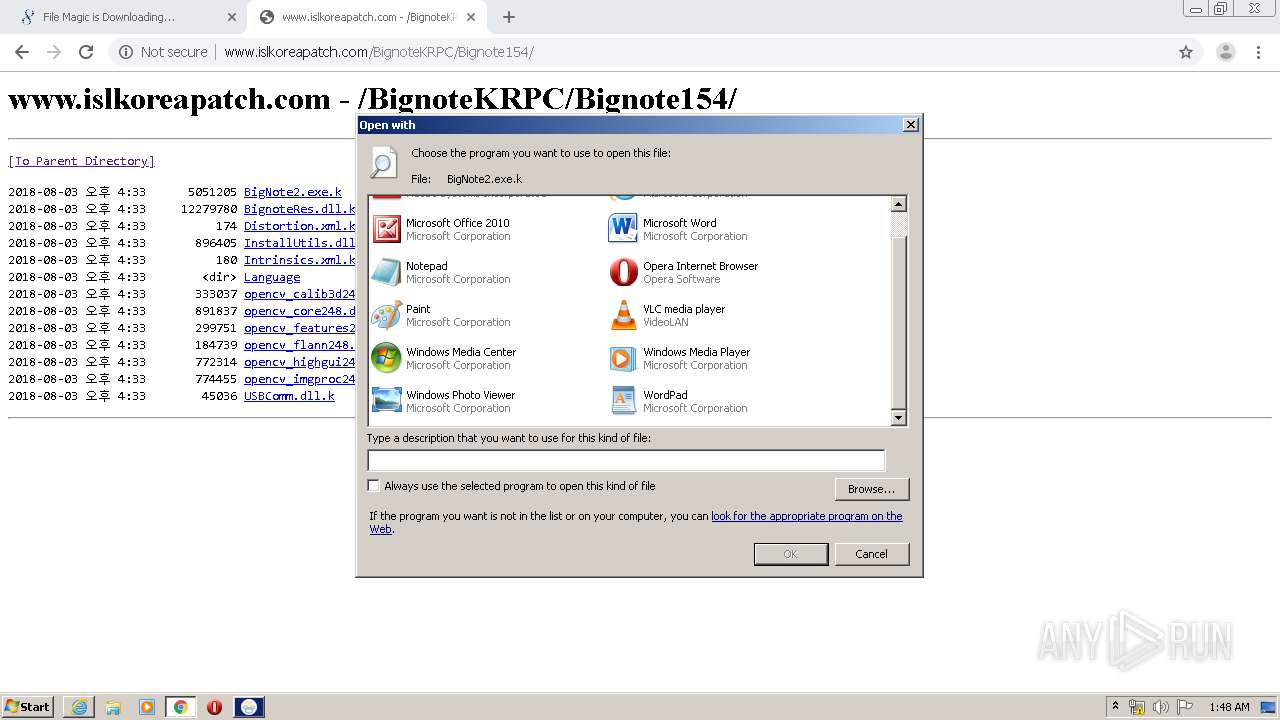Select Microsoft Office 2010 program icon
1280x720 pixels.
(386, 229)
